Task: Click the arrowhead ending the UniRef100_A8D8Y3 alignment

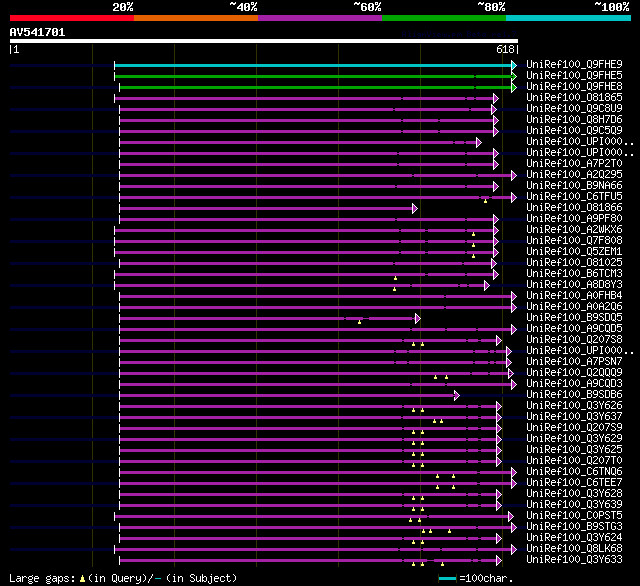Action: pos(487,285)
